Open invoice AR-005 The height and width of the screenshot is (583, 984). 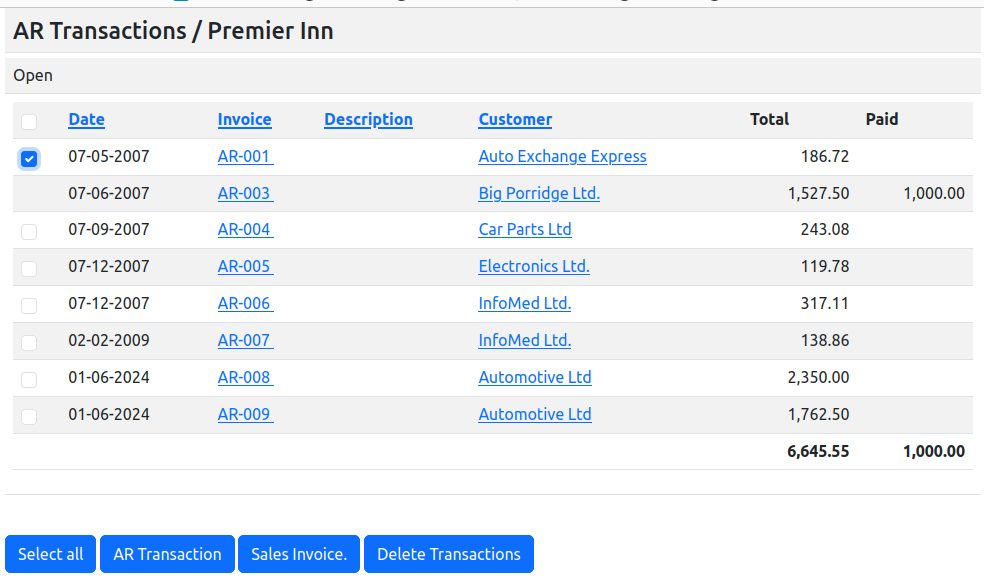coord(245,266)
